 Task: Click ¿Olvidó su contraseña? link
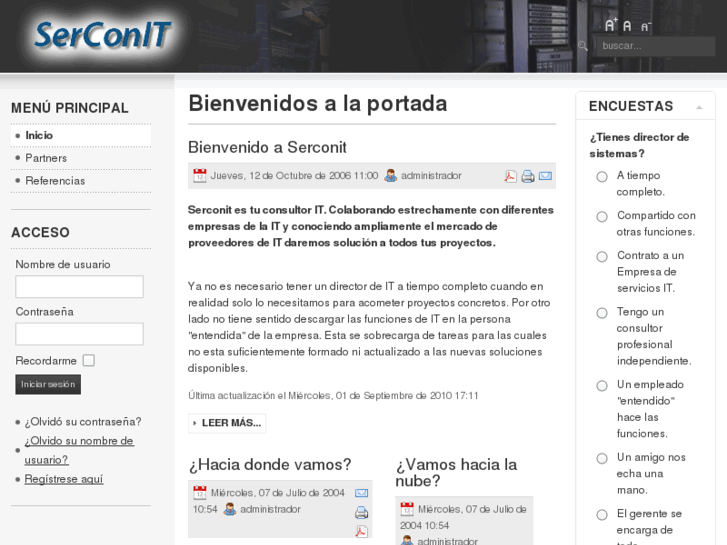[x=83, y=422]
